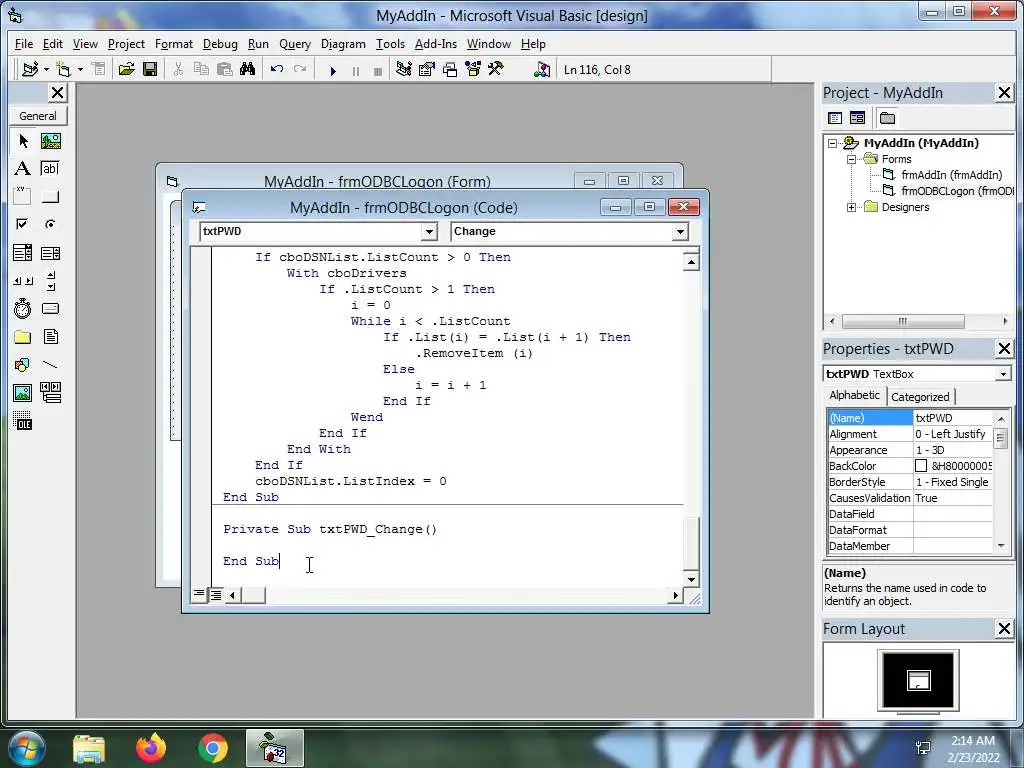The image size is (1024, 768).
Task: Switch code window to Procedure View
Action: coord(199,594)
